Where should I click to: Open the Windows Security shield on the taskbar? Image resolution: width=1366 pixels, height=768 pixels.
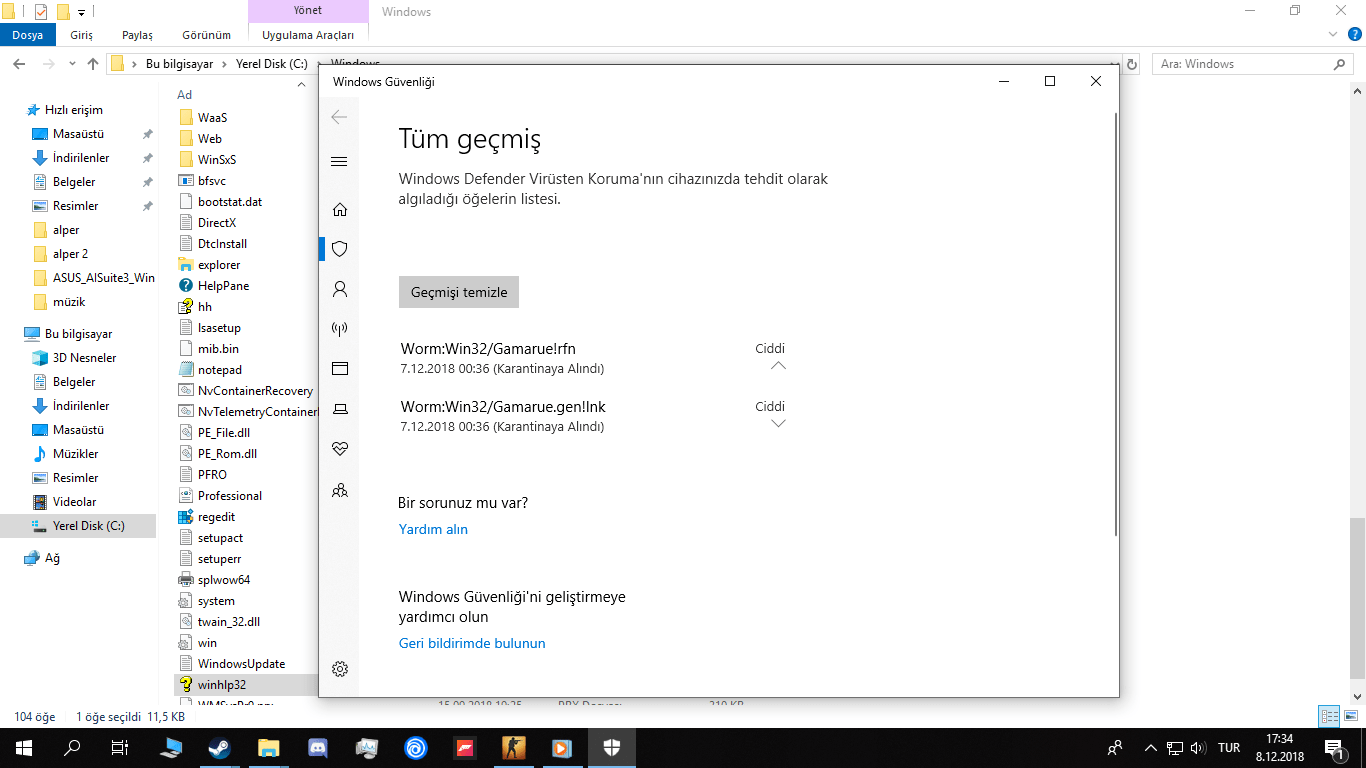(612, 748)
